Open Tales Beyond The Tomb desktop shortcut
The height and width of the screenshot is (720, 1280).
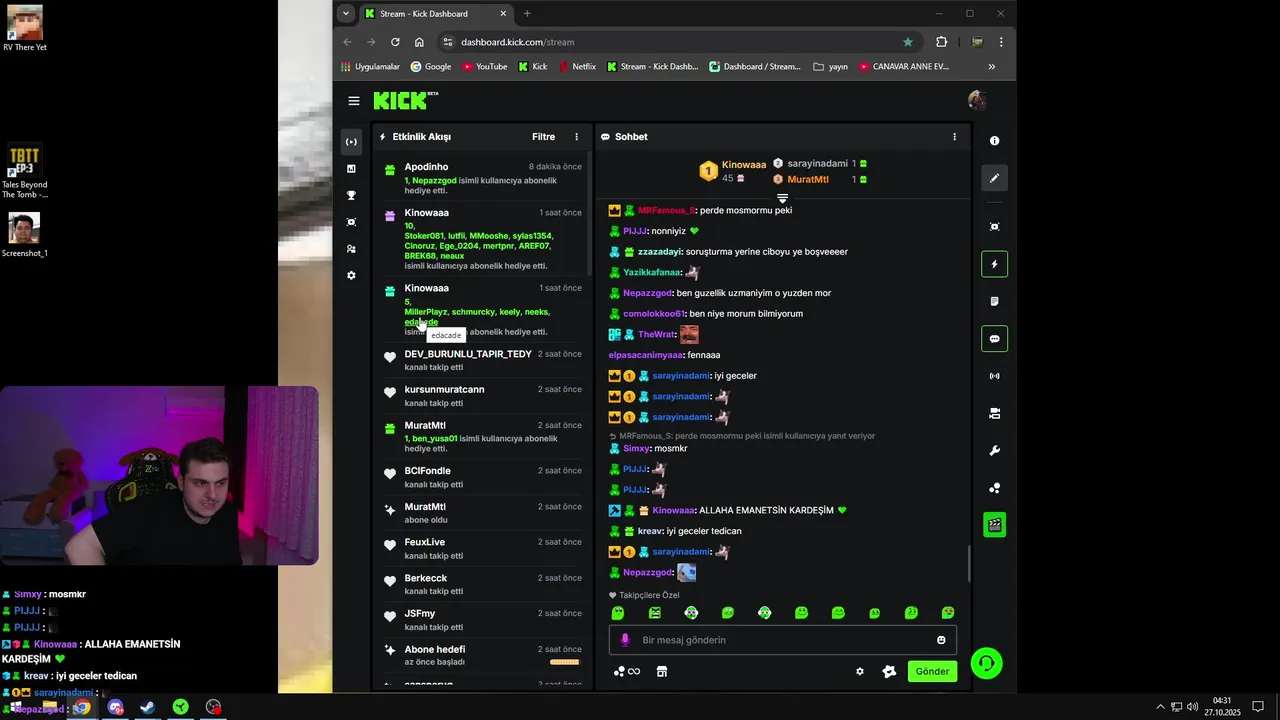24,172
